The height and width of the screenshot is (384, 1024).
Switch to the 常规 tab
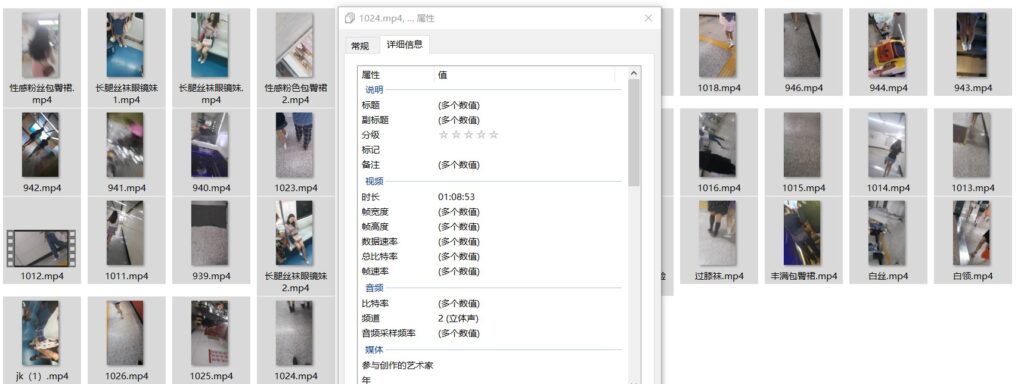(x=360, y=46)
